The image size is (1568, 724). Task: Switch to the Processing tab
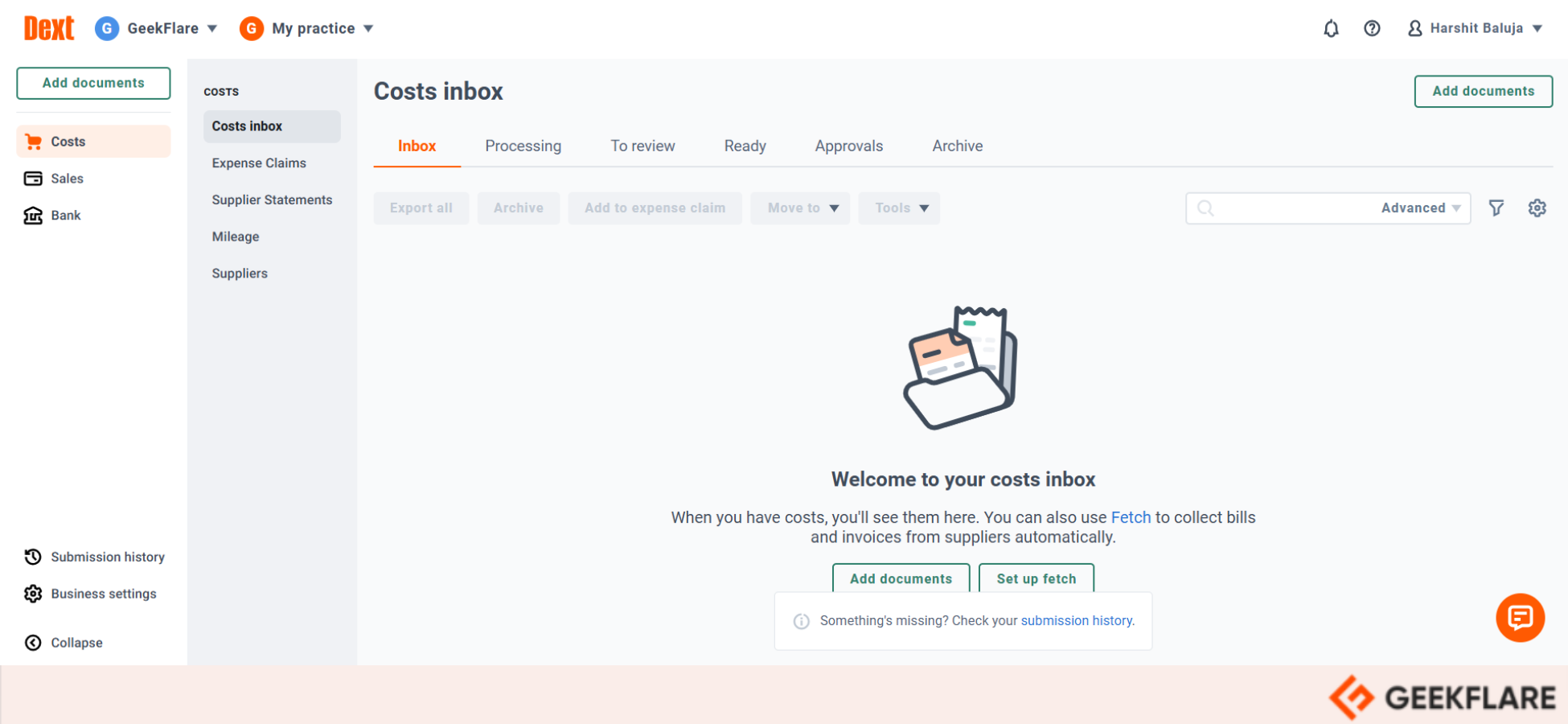(523, 146)
